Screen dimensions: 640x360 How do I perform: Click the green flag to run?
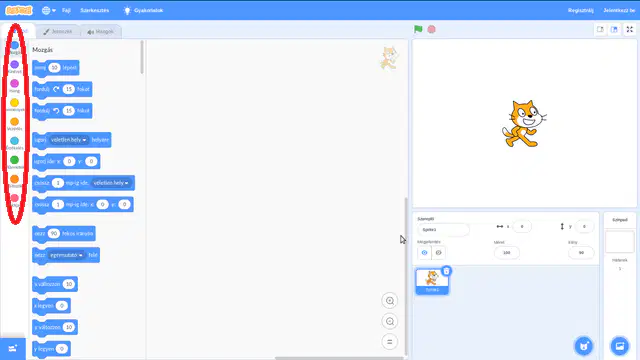click(418, 29)
